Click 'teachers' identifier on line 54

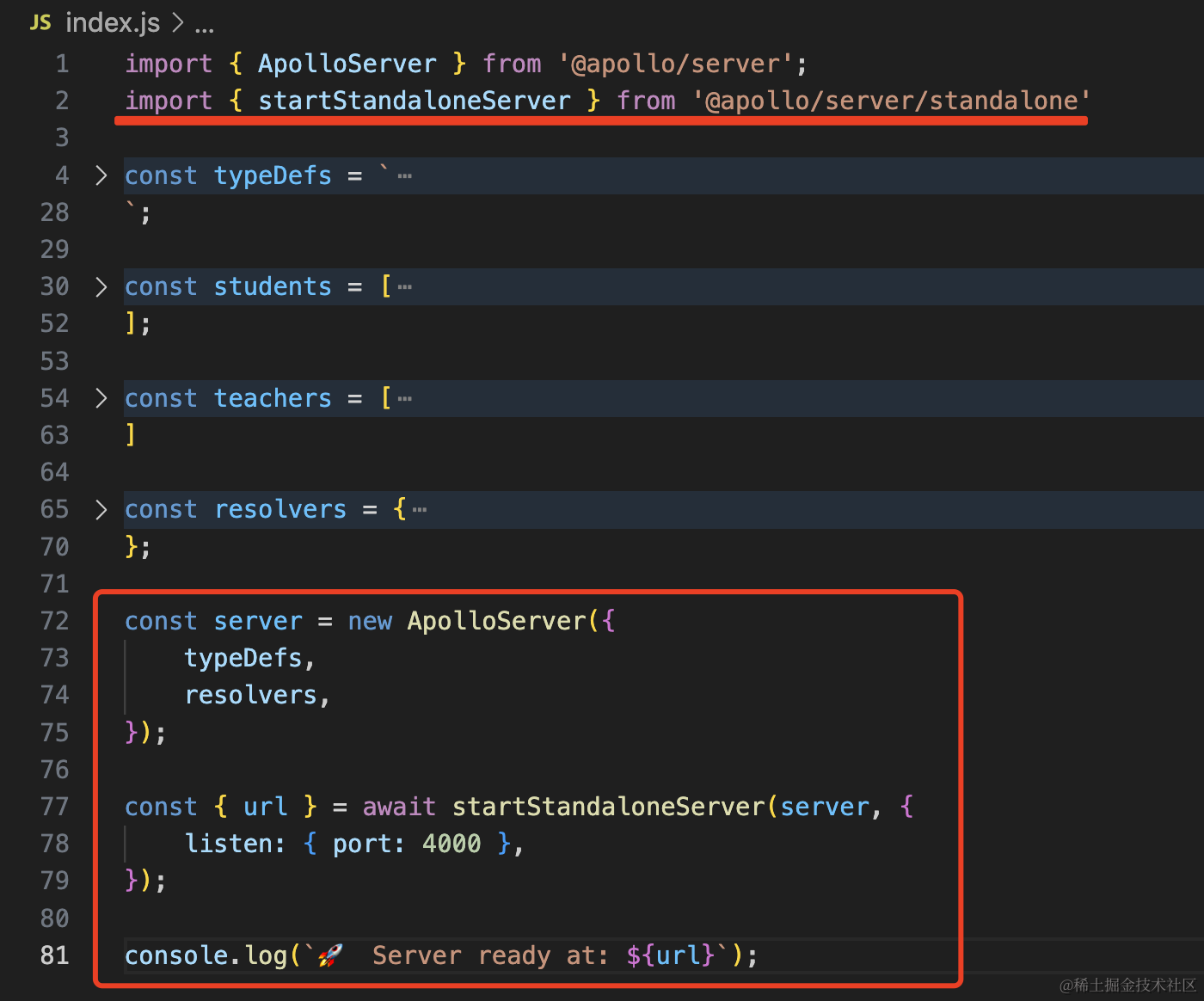pos(273,398)
